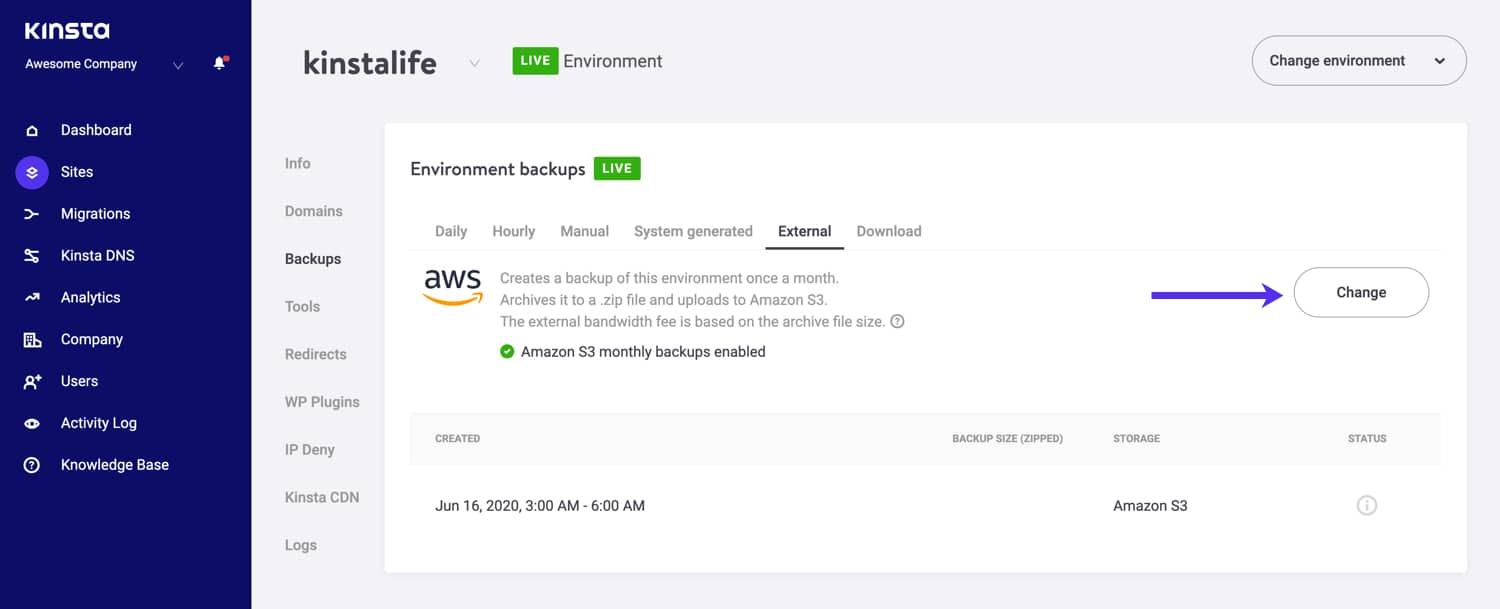Open the notifications bell
Screen dimensions: 1500x609
[220, 63]
